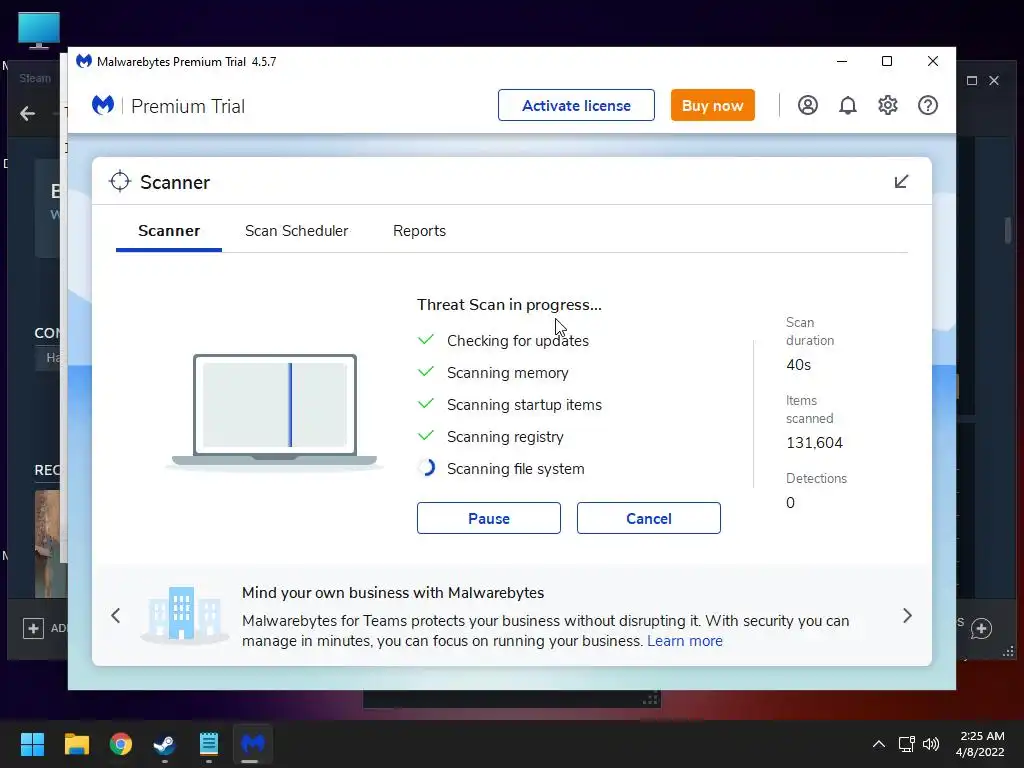Open Malwarebytes settings gear
This screenshot has height=768, width=1024.
tap(888, 105)
